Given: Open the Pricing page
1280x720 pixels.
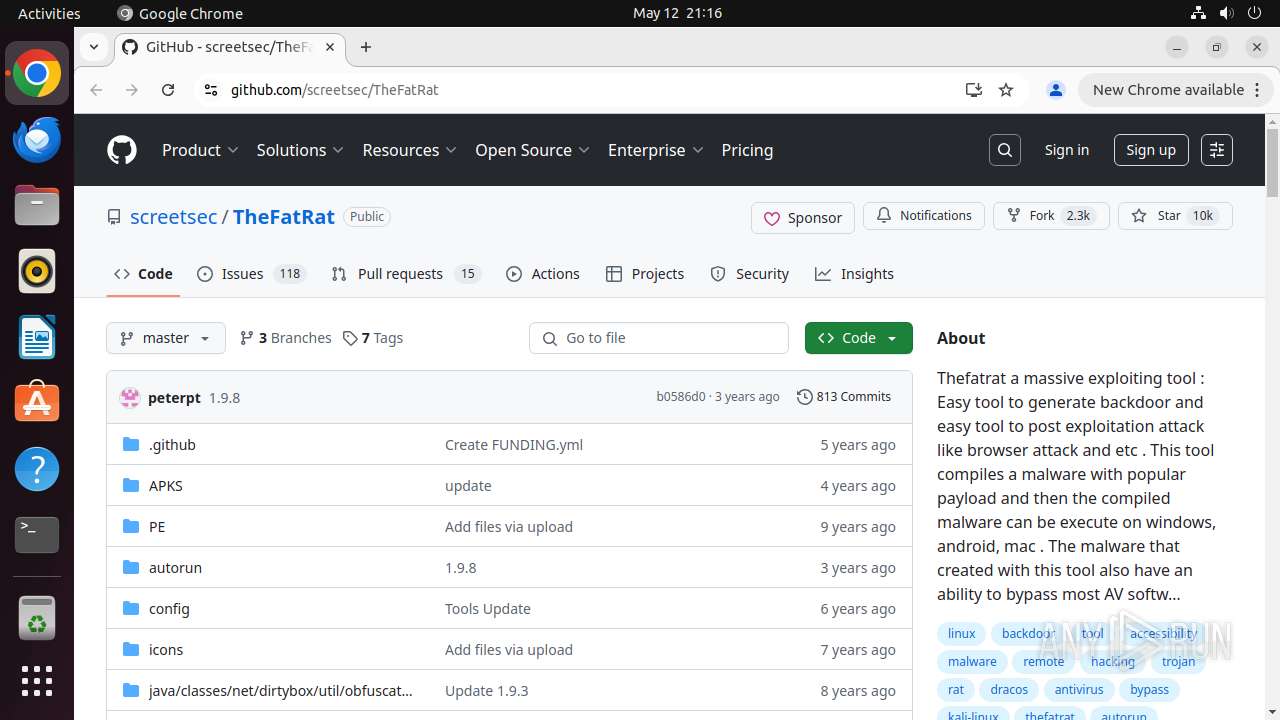Looking at the screenshot, I should click(x=747, y=150).
